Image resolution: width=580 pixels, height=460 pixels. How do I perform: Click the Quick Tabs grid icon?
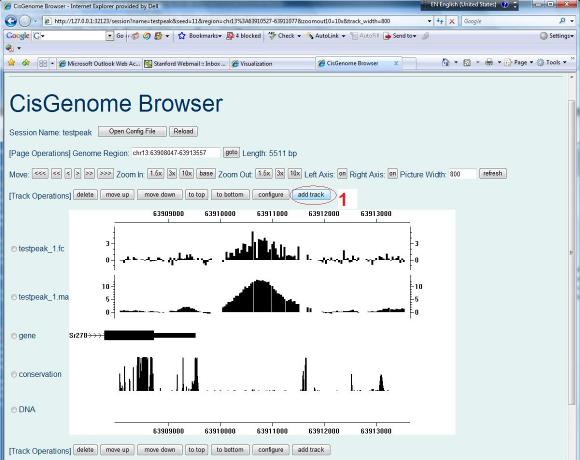click(x=43, y=64)
